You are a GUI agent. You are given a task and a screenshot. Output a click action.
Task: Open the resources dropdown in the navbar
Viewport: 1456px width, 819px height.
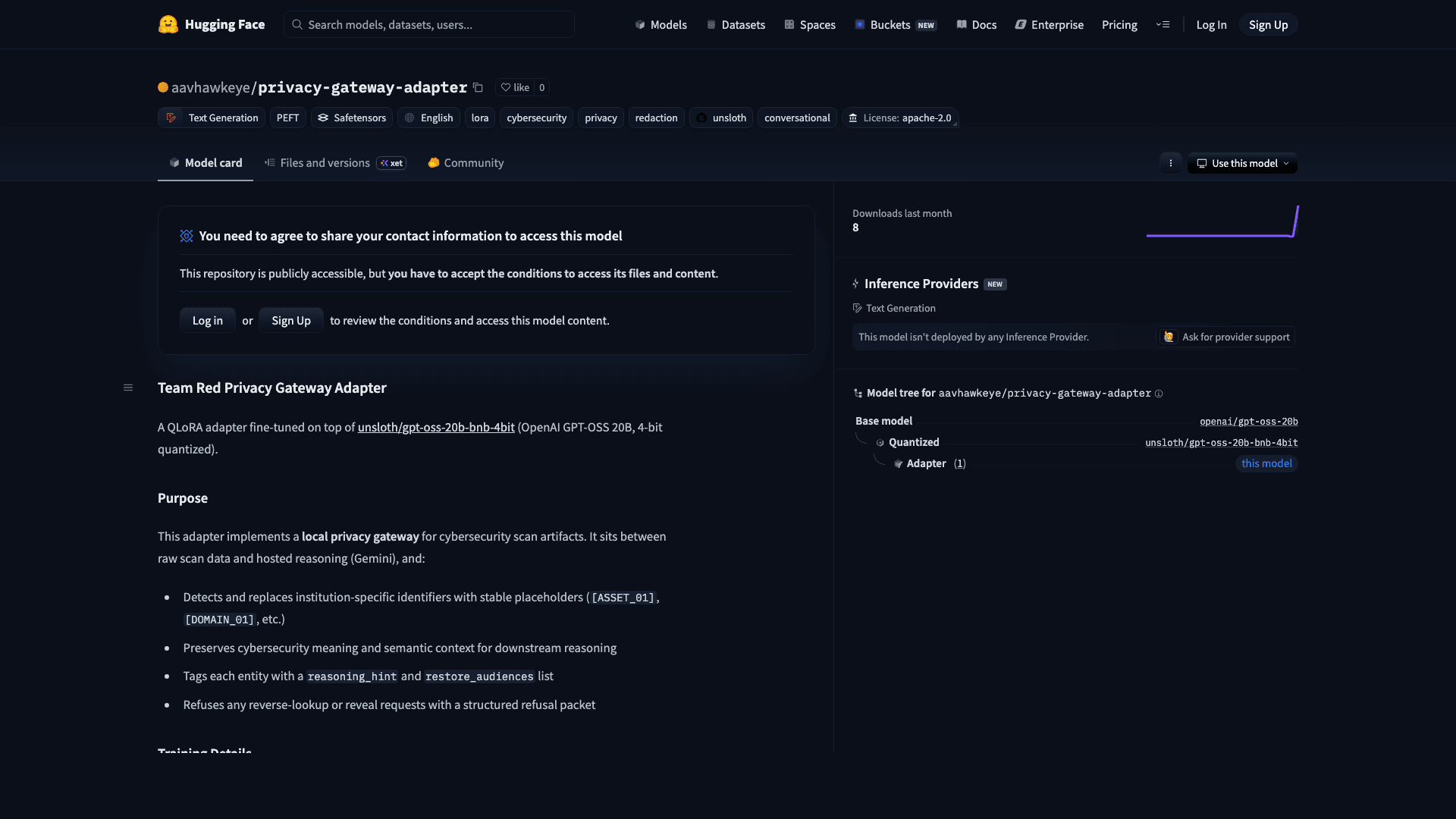(1163, 24)
